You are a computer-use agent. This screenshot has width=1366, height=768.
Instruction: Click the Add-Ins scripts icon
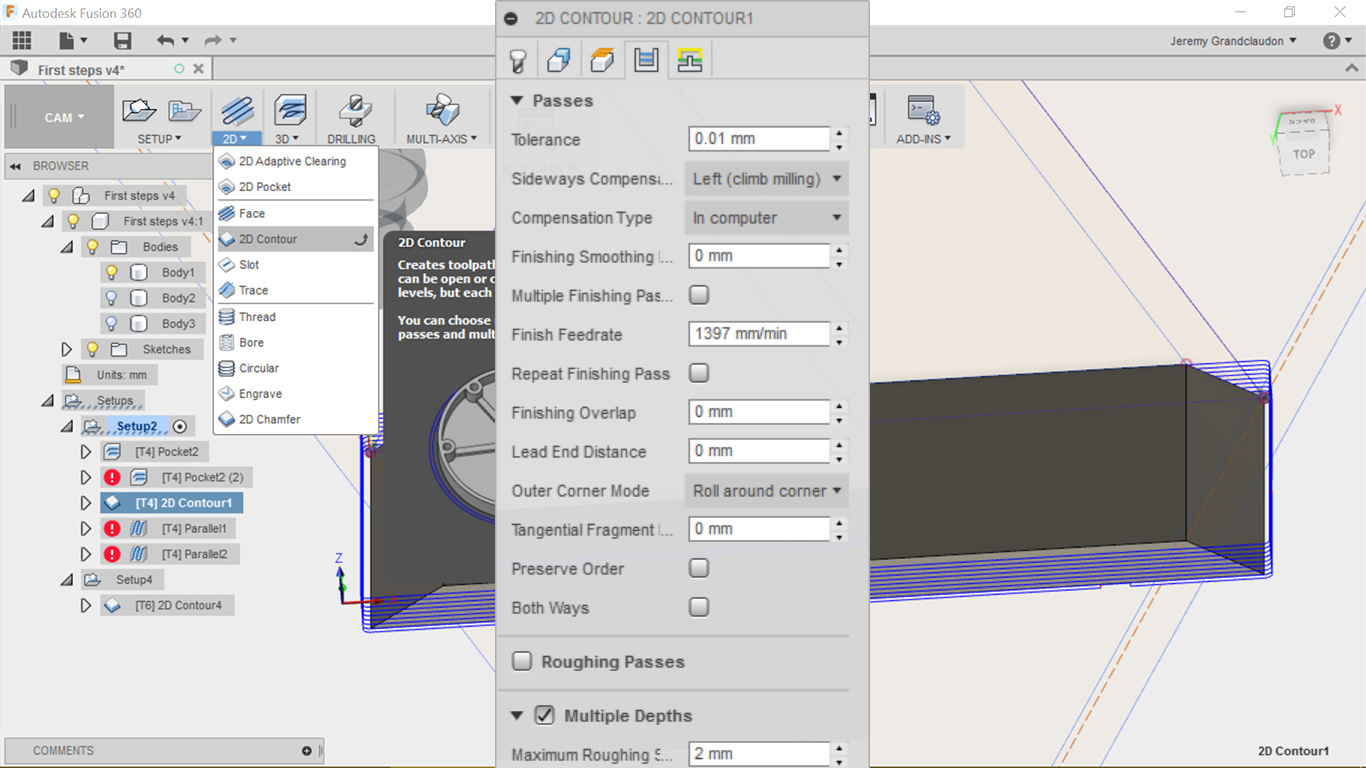[x=923, y=111]
